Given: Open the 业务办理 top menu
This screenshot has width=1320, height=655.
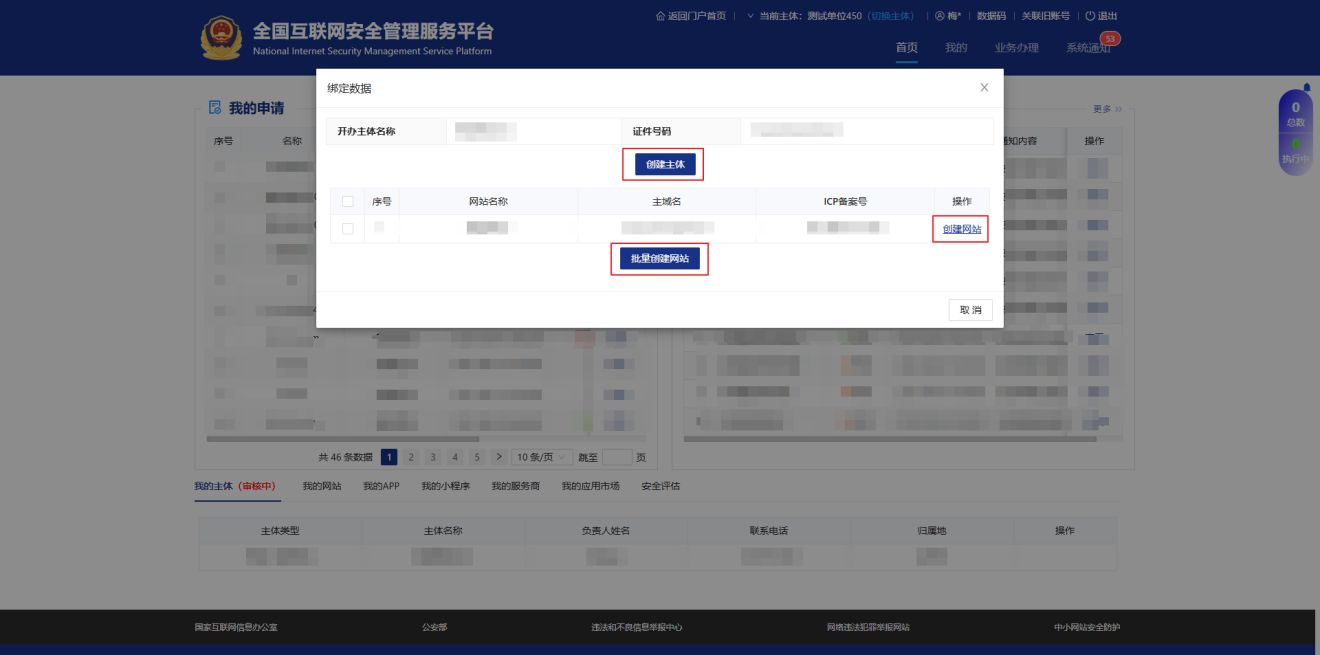Looking at the screenshot, I should point(1016,48).
